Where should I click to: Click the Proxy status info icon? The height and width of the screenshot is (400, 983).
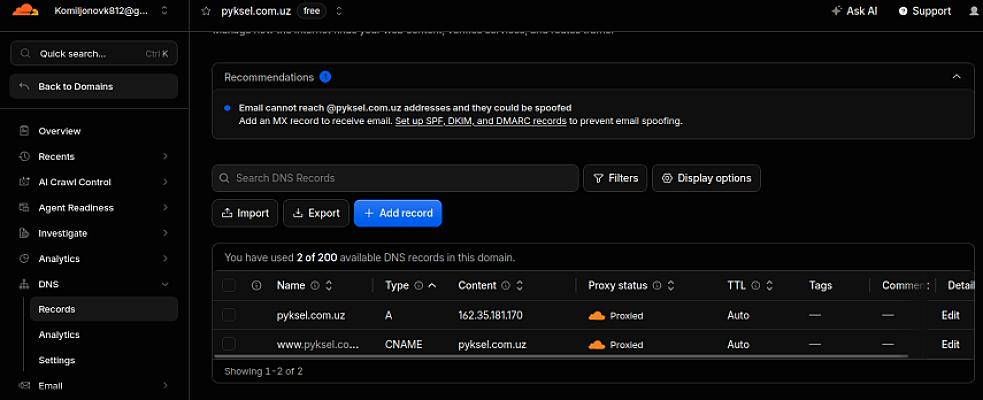(x=656, y=285)
